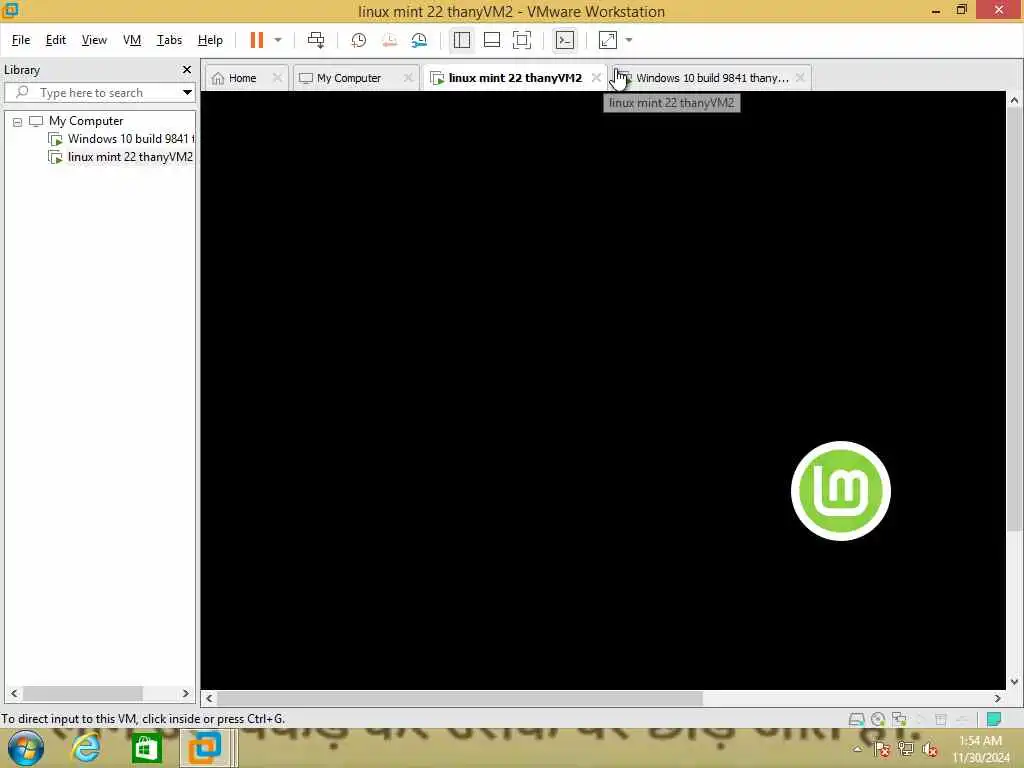Close the Library panel
The image size is (1024, 768).
(x=187, y=69)
